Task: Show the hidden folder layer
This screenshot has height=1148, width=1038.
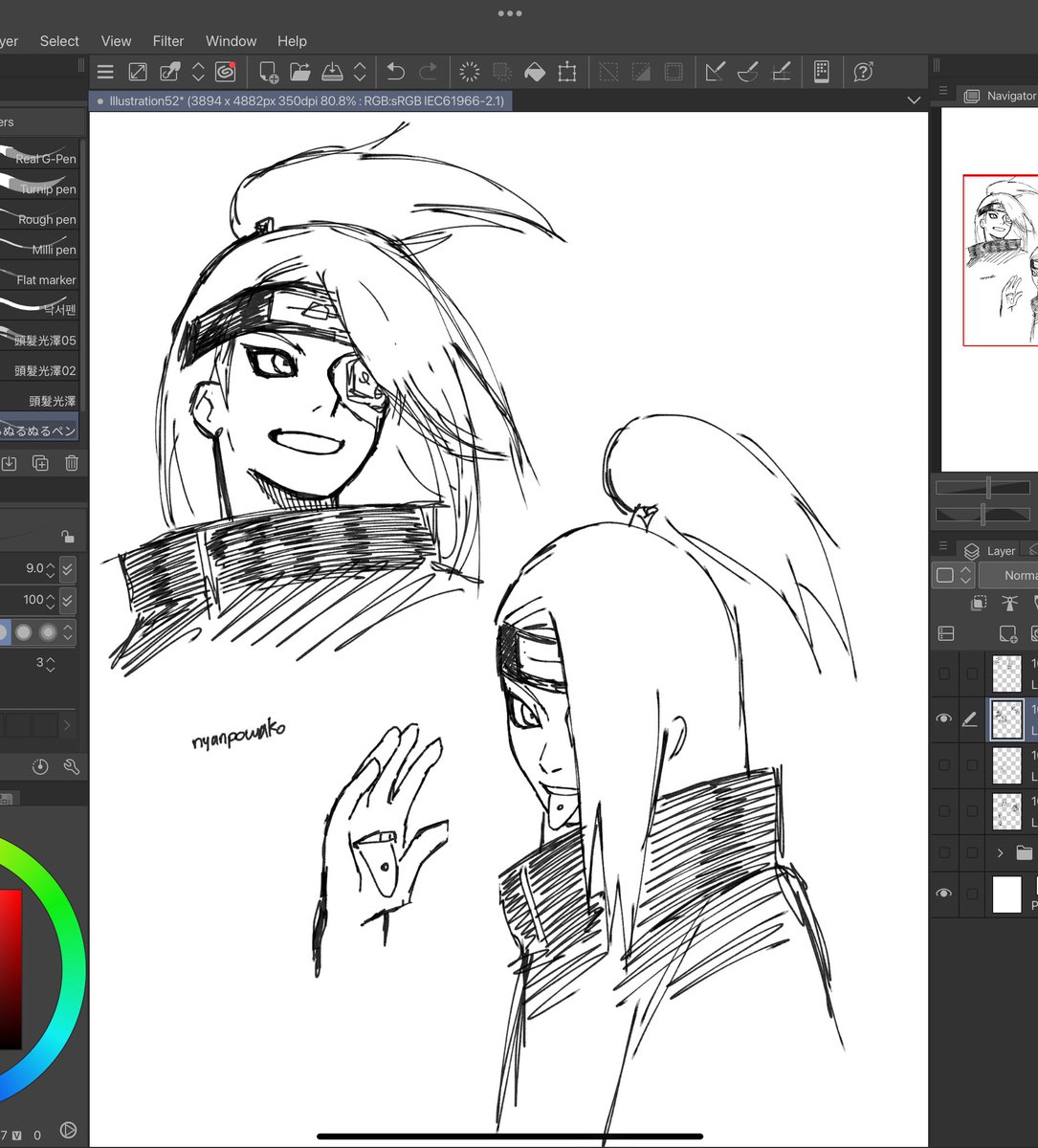Action: pos(944,852)
